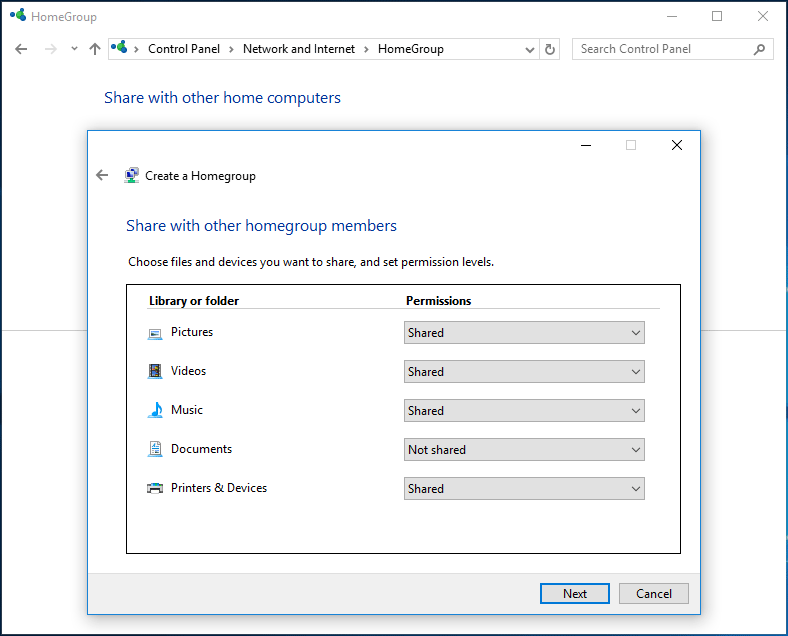Screen dimensions: 788x636
Task: Click the 'Printers & Devices' label
Action: pyautogui.click(x=219, y=488)
